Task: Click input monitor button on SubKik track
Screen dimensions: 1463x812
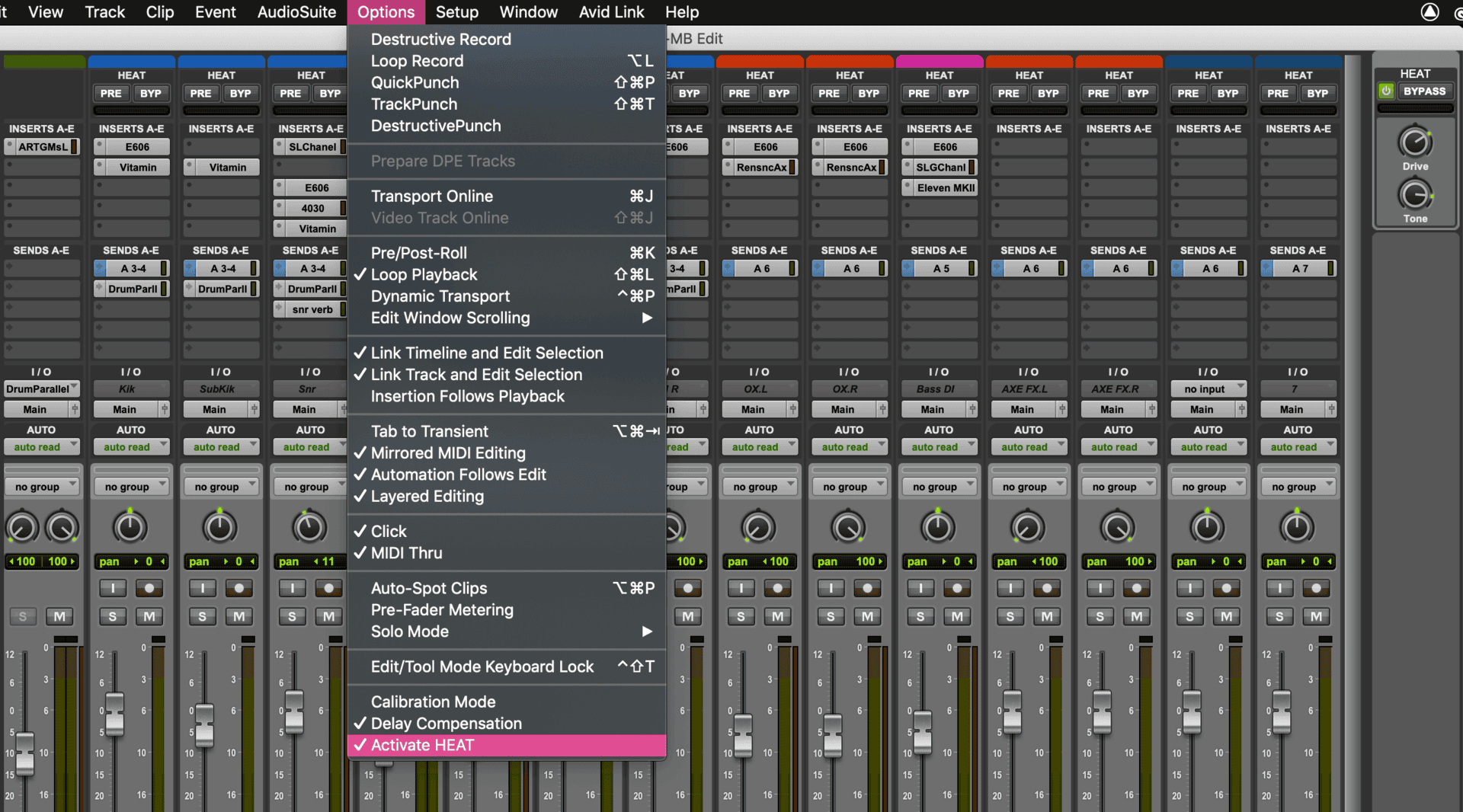Action: pyautogui.click(x=203, y=588)
